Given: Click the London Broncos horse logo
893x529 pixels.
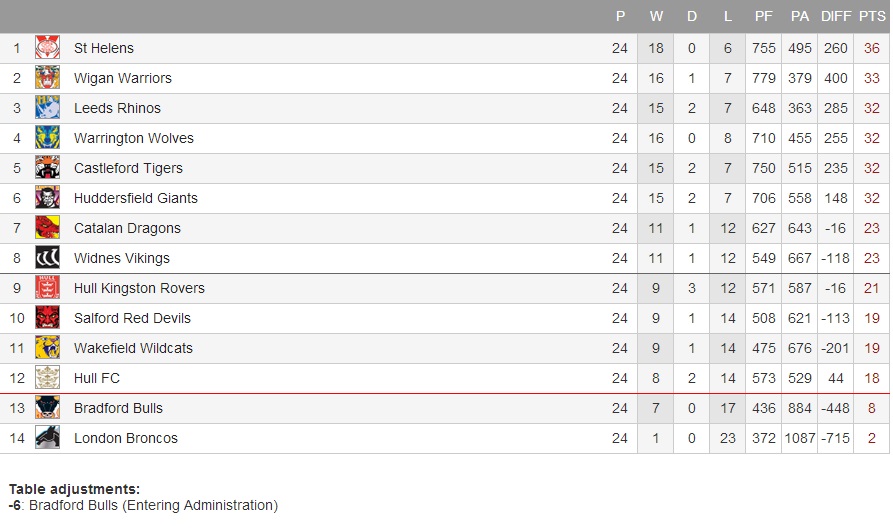Looking at the screenshot, I should 47,438.
